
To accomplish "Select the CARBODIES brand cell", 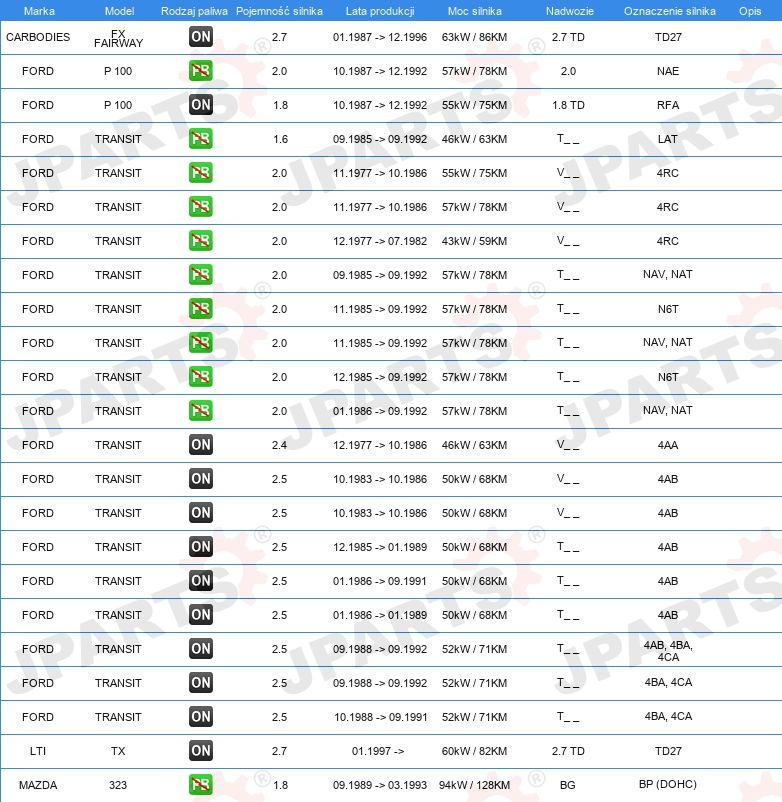I will coord(38,37).
